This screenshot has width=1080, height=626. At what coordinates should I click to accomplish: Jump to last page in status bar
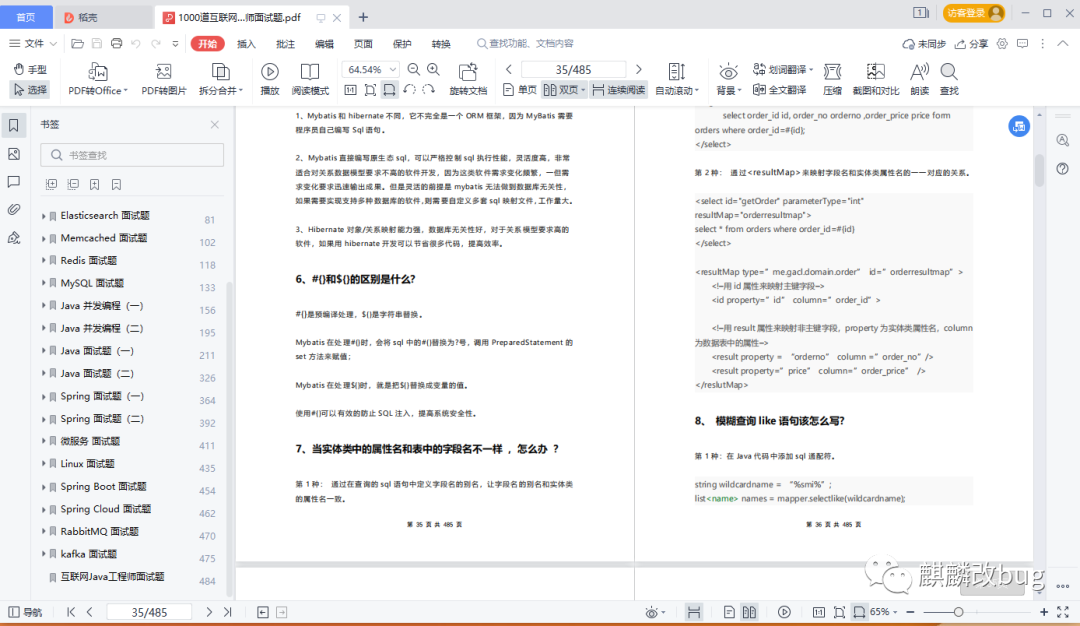click(x=227, y=612)
